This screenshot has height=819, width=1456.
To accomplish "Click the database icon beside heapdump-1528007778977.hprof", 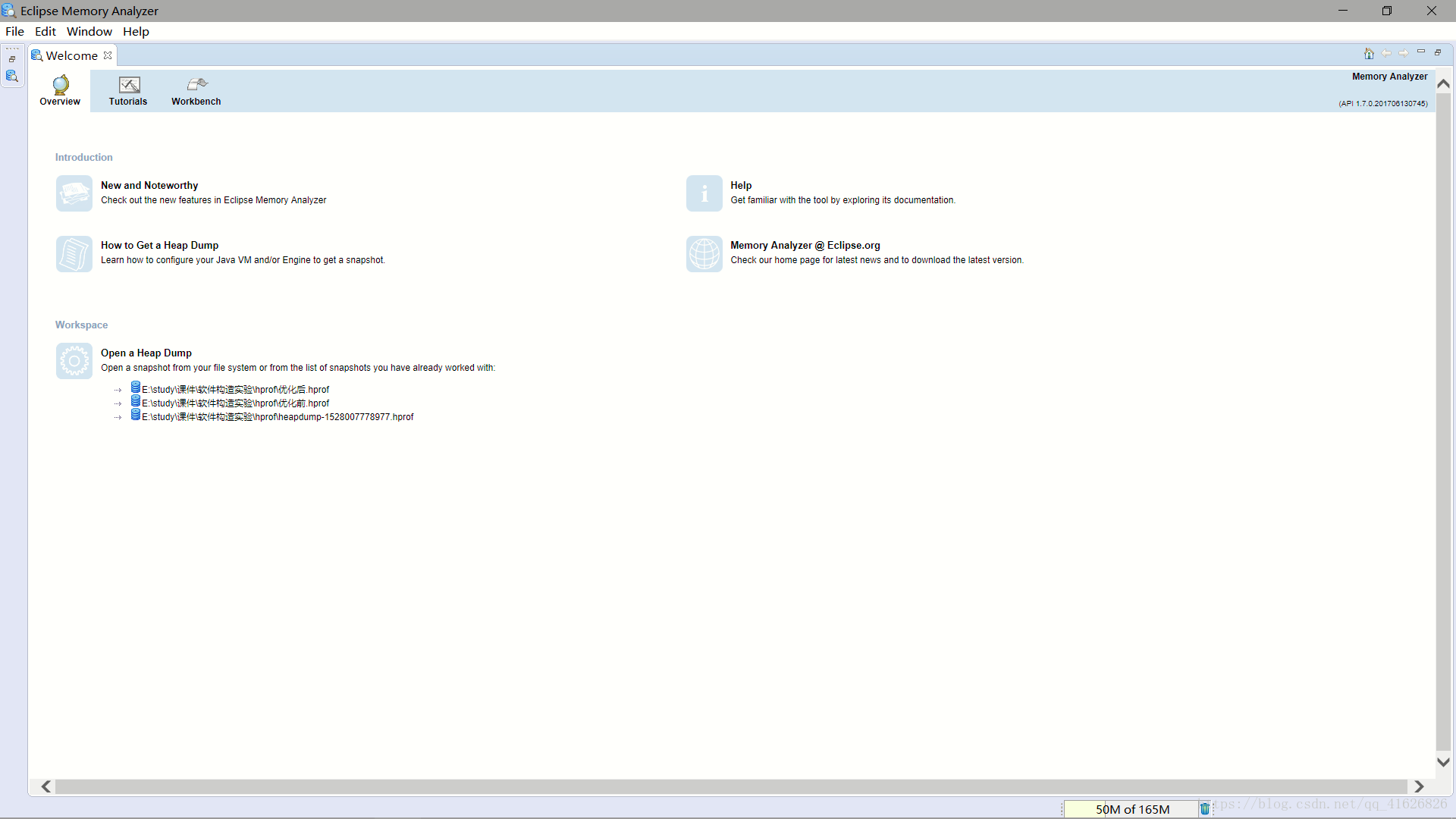I will coord(135,415).
